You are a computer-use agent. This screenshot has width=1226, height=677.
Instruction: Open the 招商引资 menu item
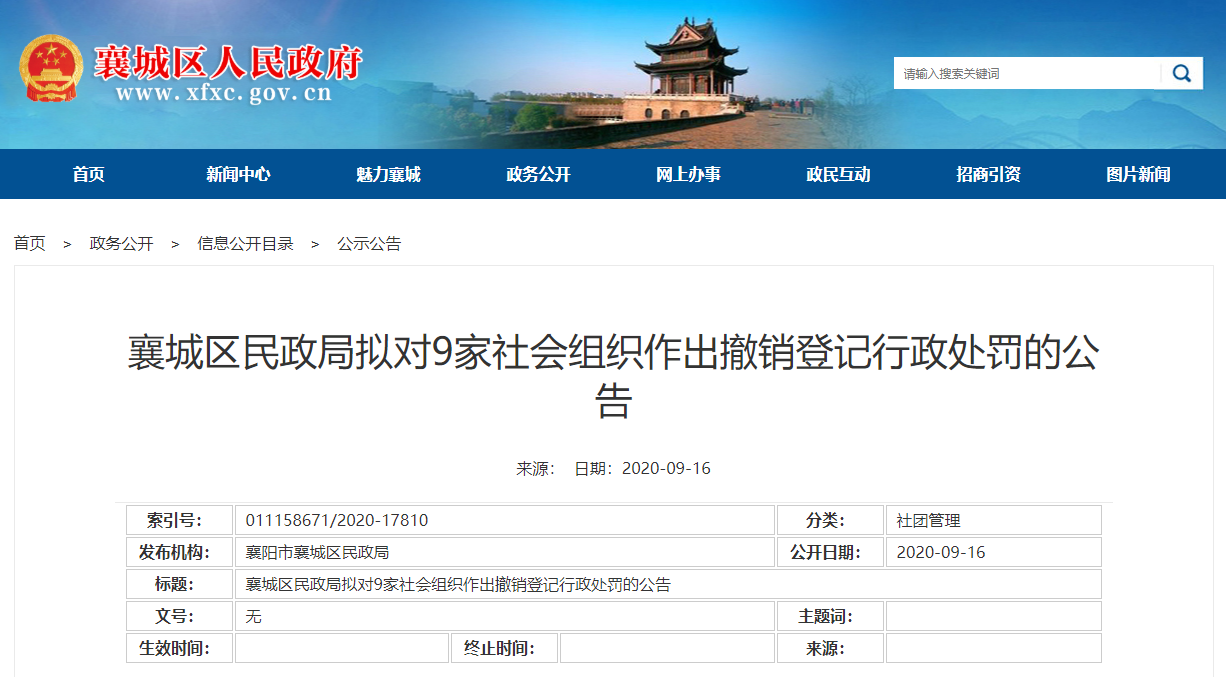pos(988,175)
